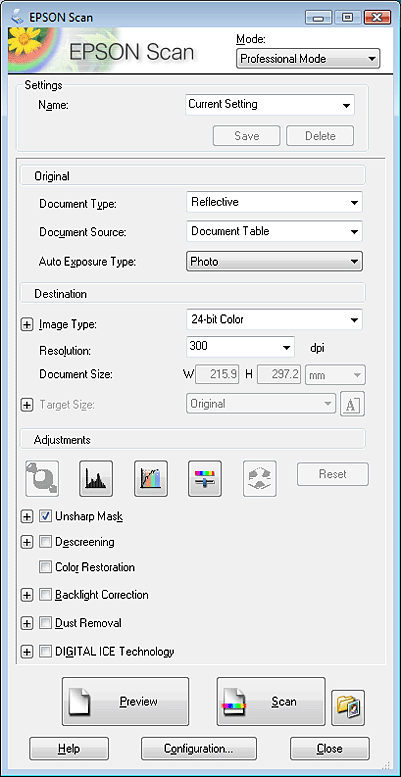Turn on Color Restoration checkbox
Viewport: 401px width, 777px height.
click(x=45, y=567)
